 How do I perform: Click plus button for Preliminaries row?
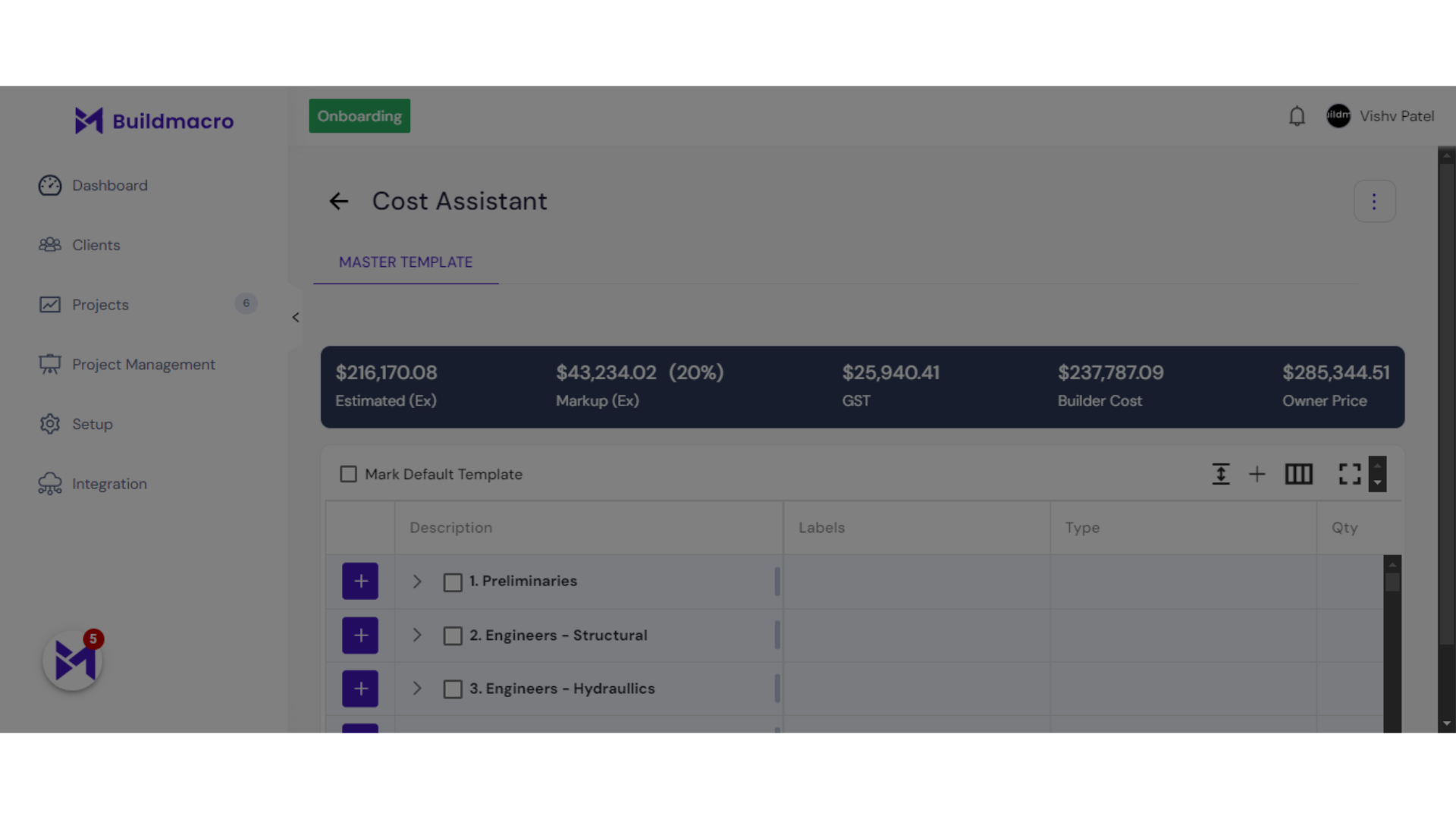(x=360, y=581)
